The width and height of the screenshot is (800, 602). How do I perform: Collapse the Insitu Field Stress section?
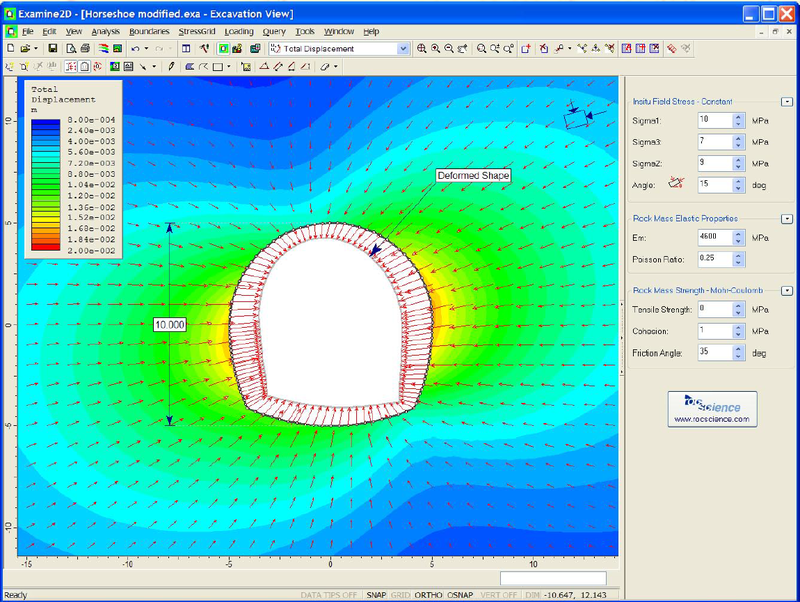click(786, 102)
